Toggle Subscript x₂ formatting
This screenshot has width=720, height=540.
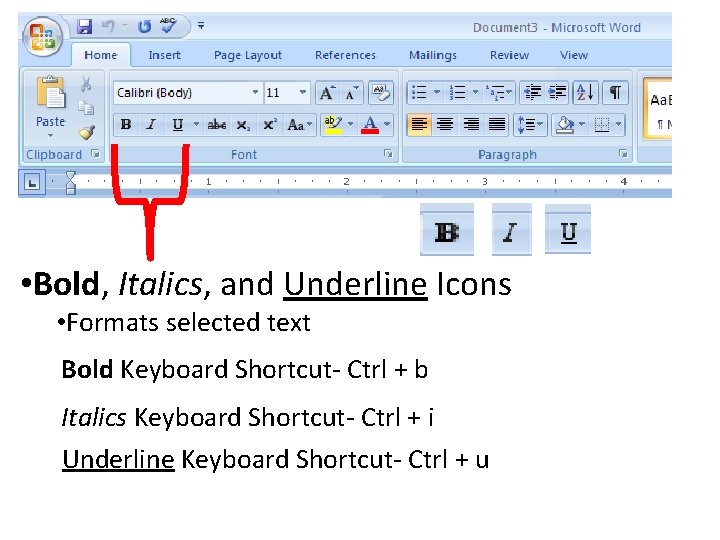[243, 125]
